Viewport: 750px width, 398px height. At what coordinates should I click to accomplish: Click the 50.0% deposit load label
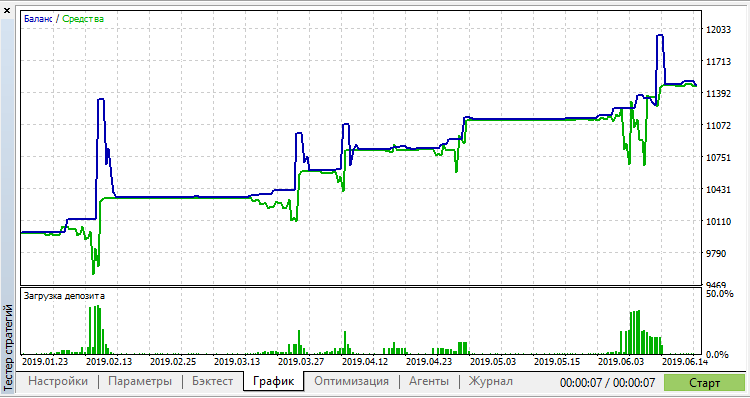point(719,293)
